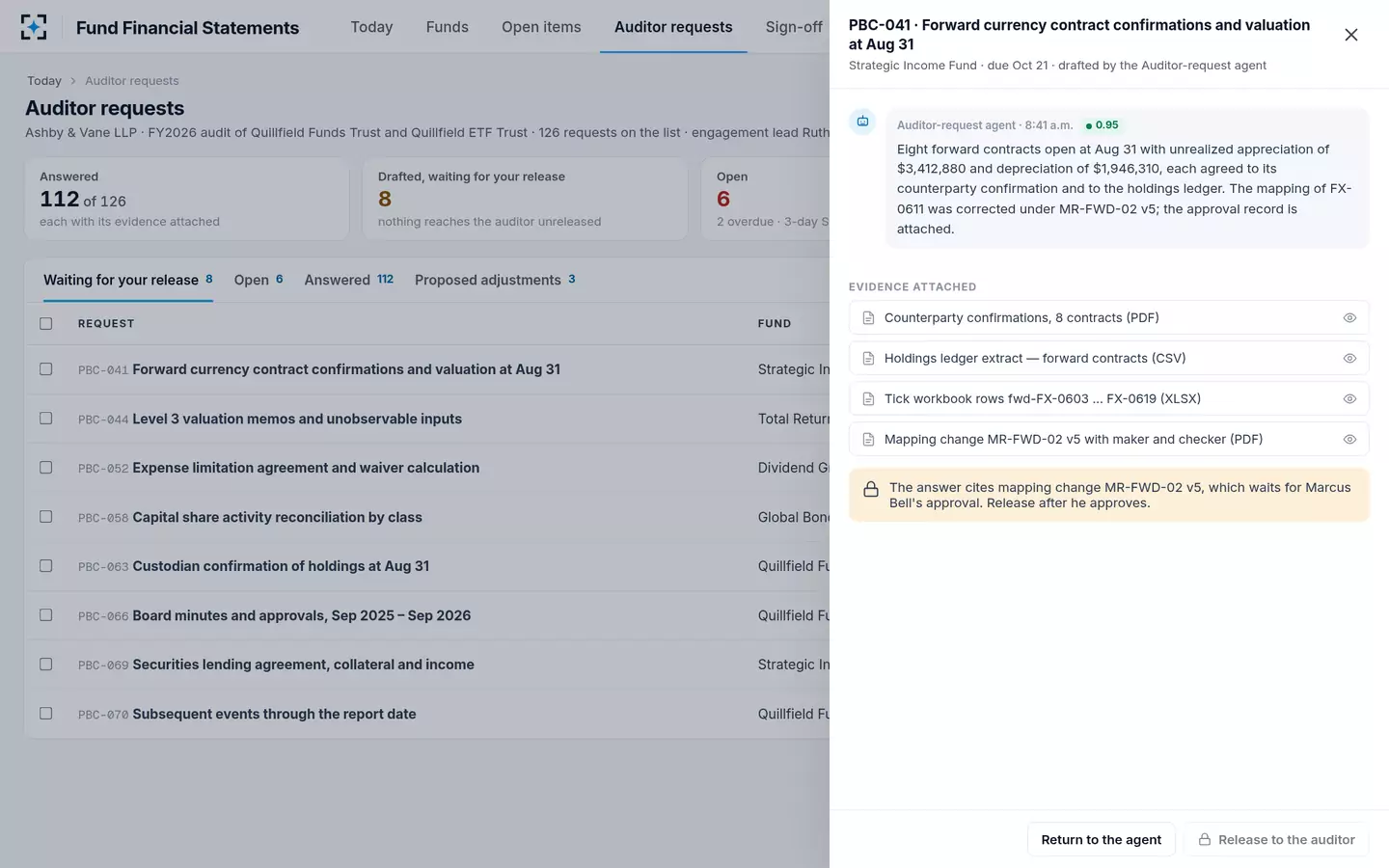Click the document icon beside Mapping change MR-FWD-02
This screenshot has width=1389, height=868.
click(x=868, y=439)
